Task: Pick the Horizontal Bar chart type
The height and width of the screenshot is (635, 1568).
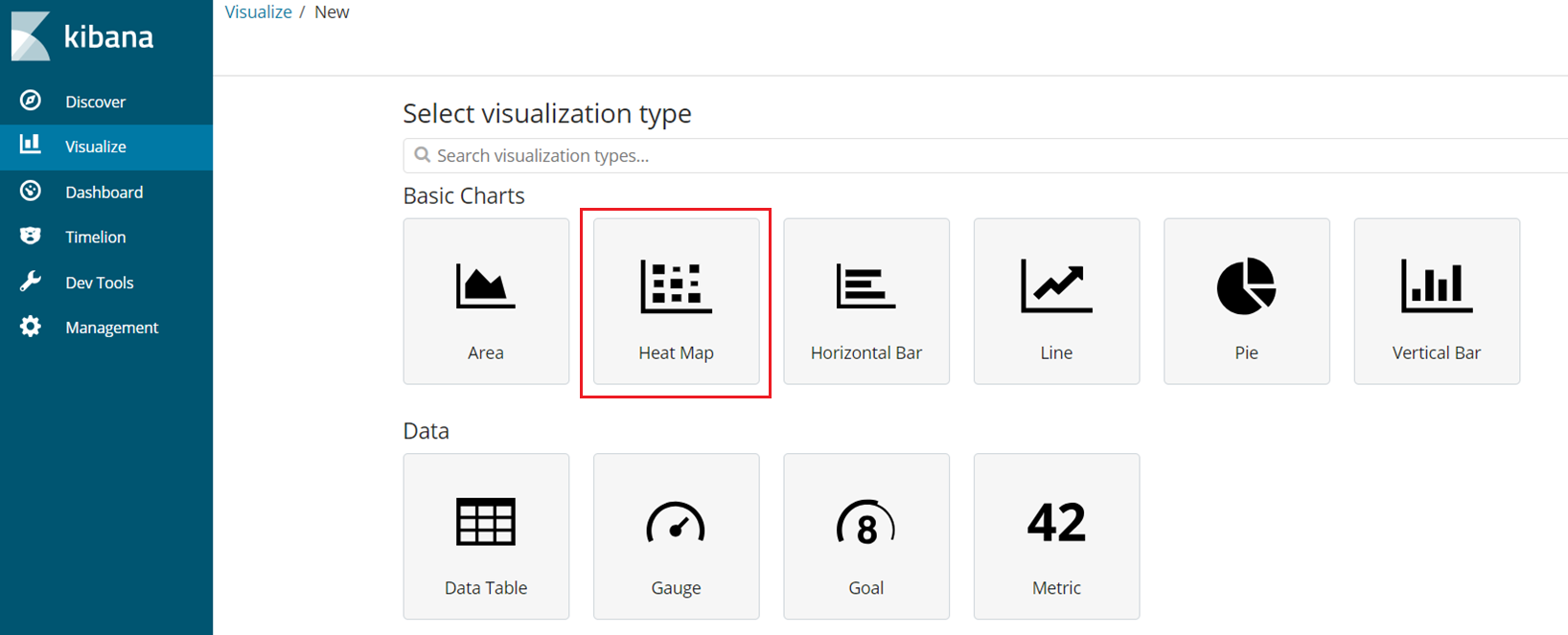Action: pyautogui.click(x=866, y=302)
